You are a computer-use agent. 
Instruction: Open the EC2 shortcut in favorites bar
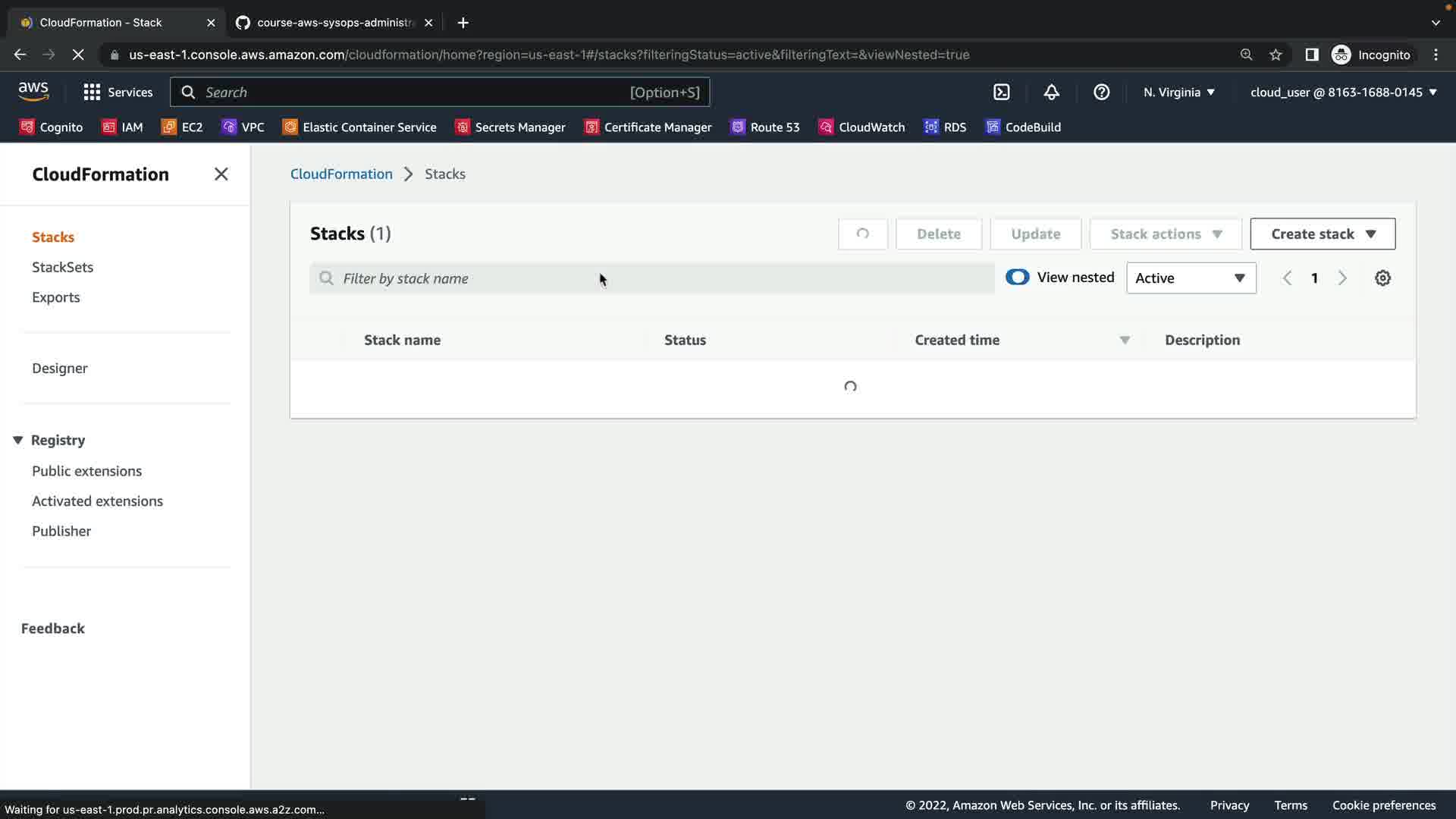(182, 127)
